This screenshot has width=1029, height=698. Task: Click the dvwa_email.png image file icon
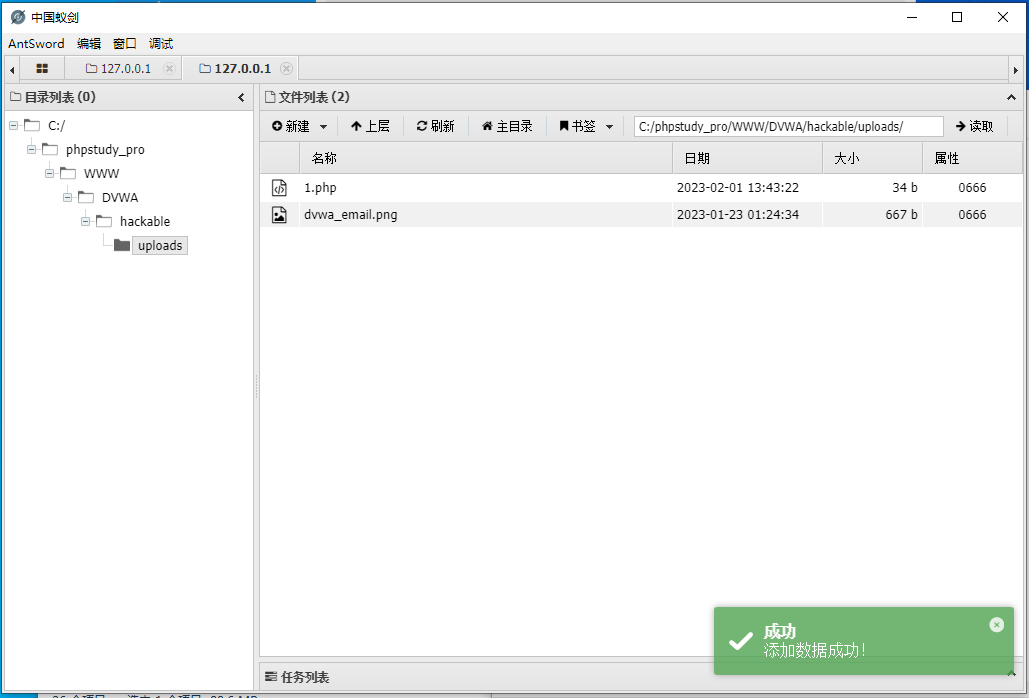[x=280, y=215]
